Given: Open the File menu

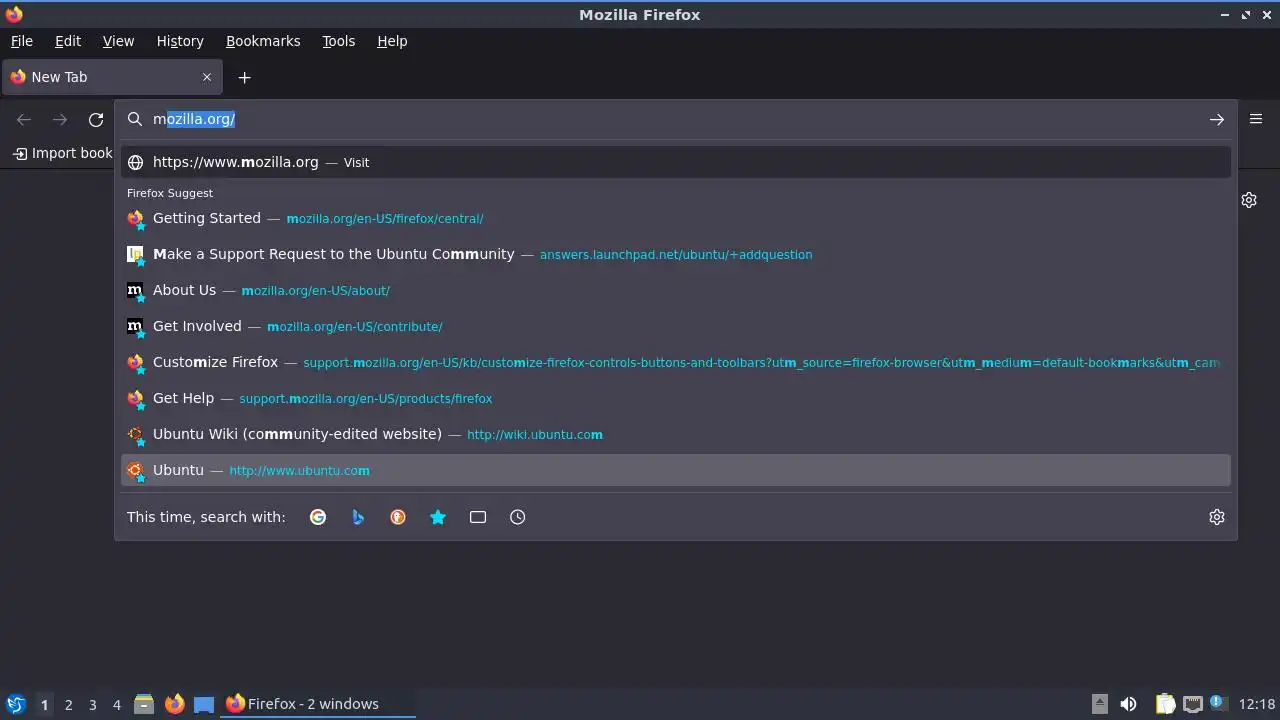Looking at the screenshot, I should 21,41.
